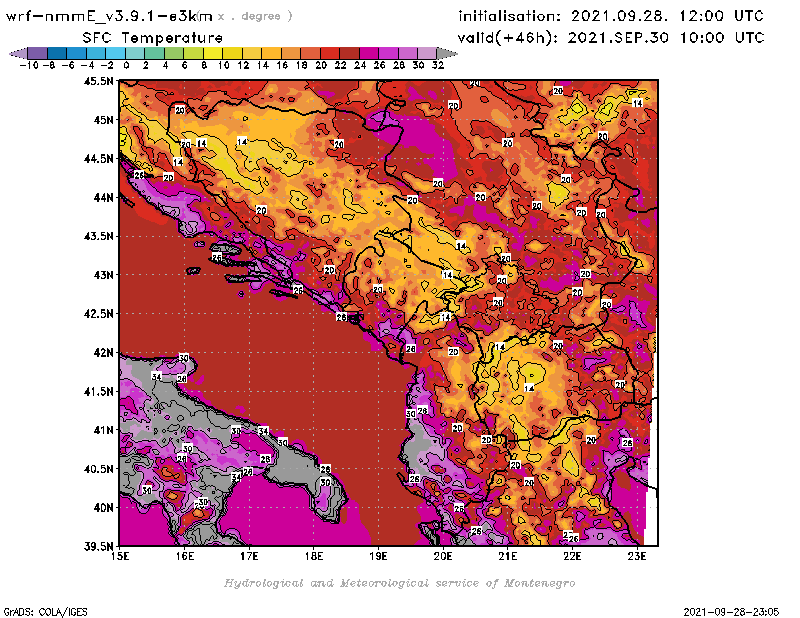Click the legend swatch between 28 and 30
This screenshot has width=800, height=618.
pyautogui.click(x=407, y=54)
